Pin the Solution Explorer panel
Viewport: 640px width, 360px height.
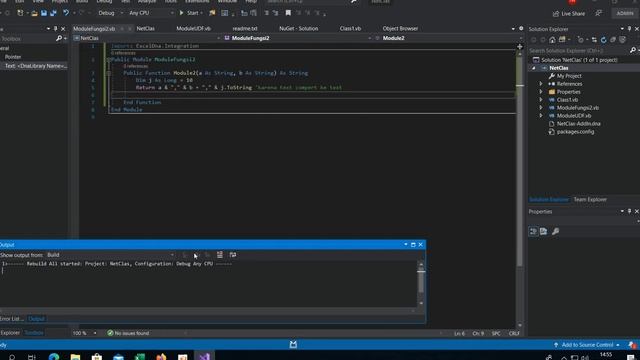[629, 29]
